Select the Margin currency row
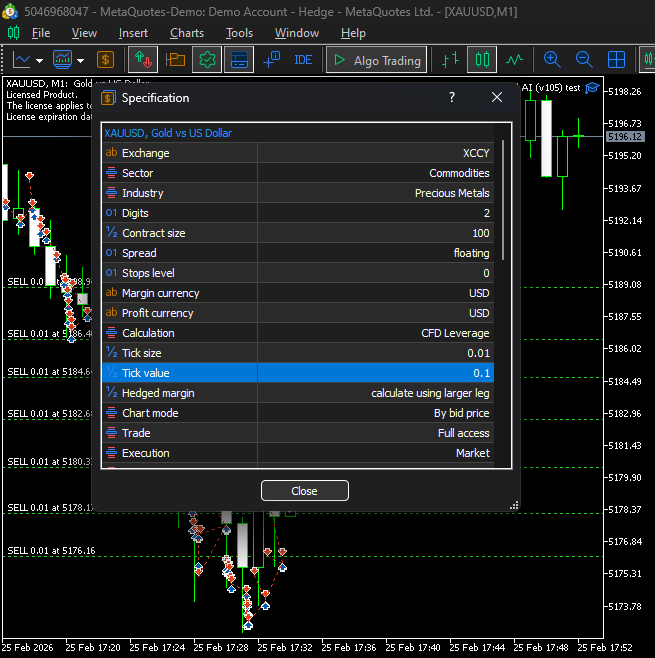This screenshot has width=655, height=658. tap(298, 293)
